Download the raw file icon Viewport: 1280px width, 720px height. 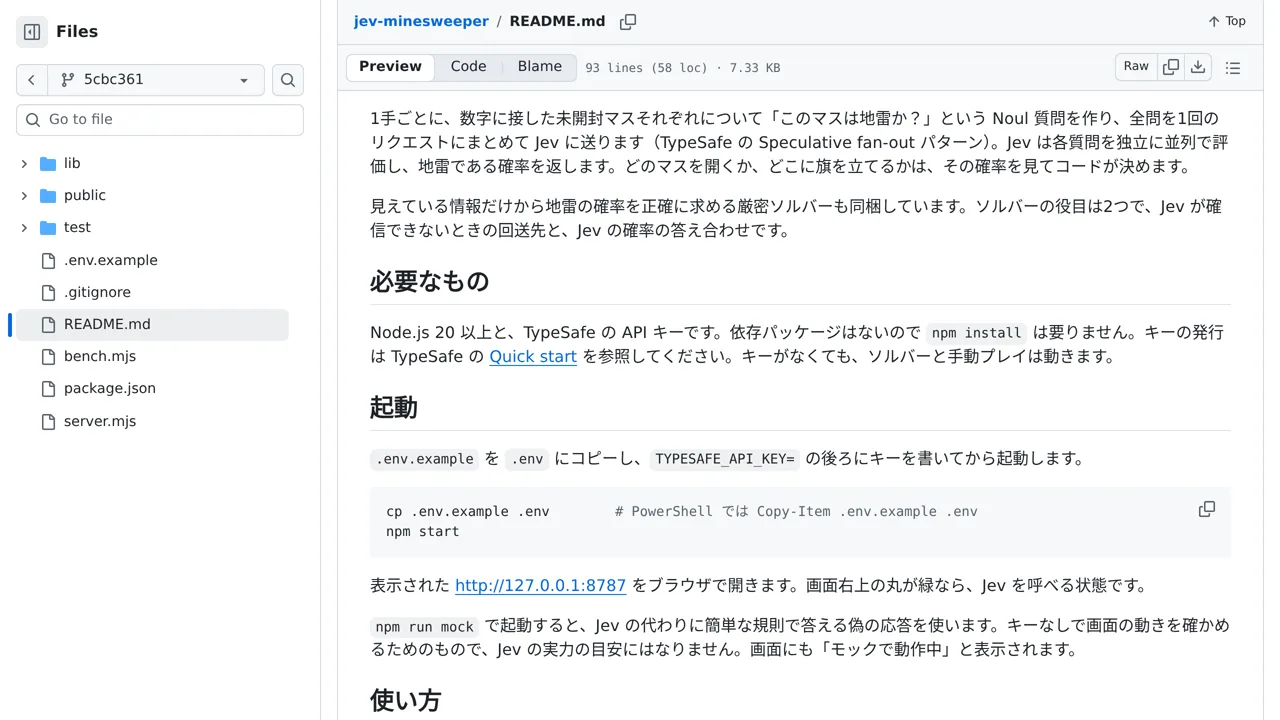(x=1198, y=67)
